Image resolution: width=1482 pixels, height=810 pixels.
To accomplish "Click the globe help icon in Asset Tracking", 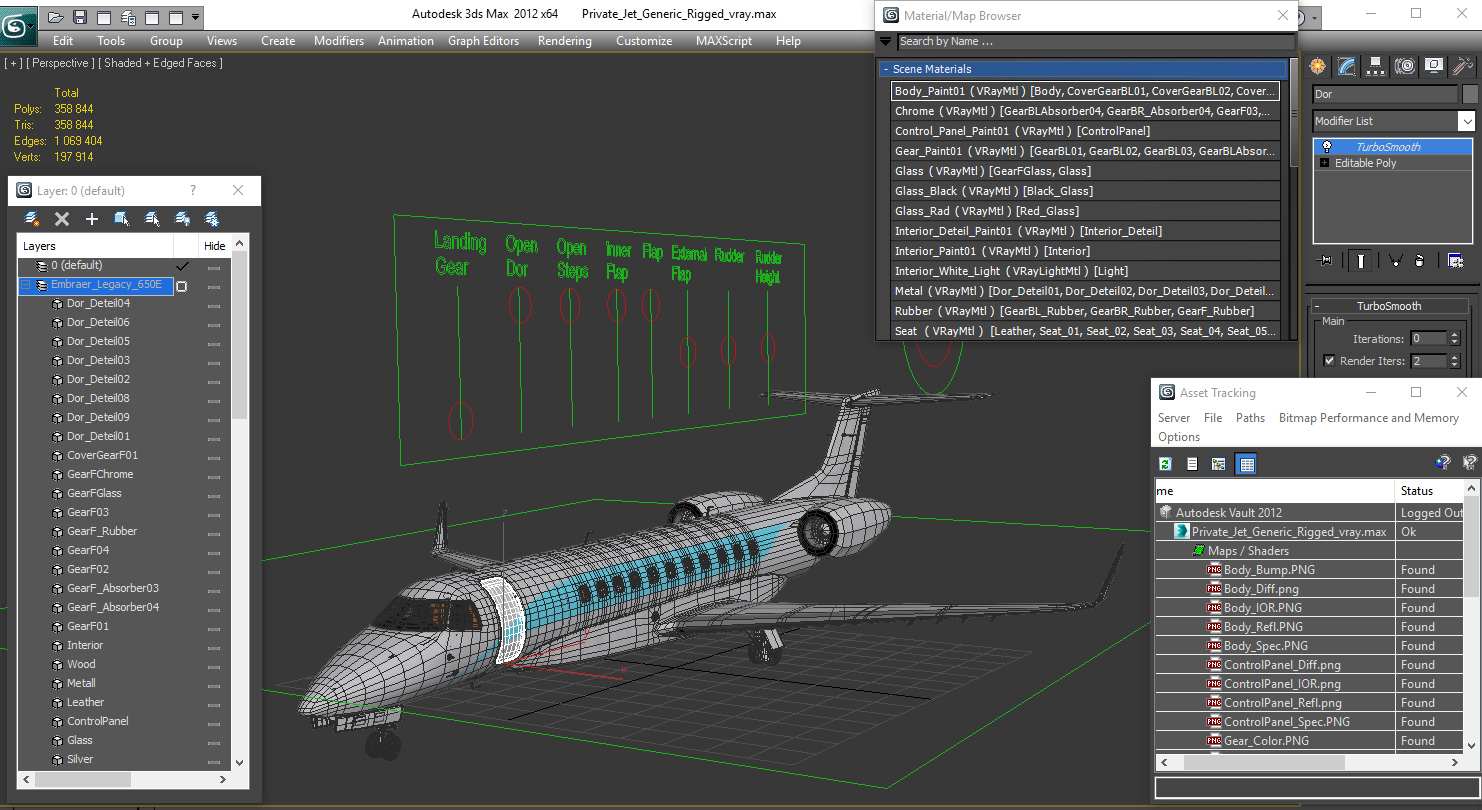I will (1442, 462).
